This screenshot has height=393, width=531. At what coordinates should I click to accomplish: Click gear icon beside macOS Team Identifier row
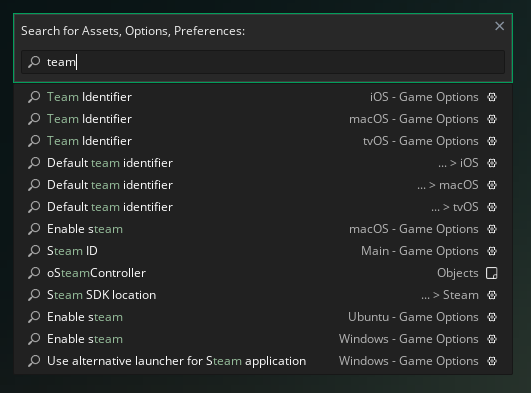coord(492,119)
